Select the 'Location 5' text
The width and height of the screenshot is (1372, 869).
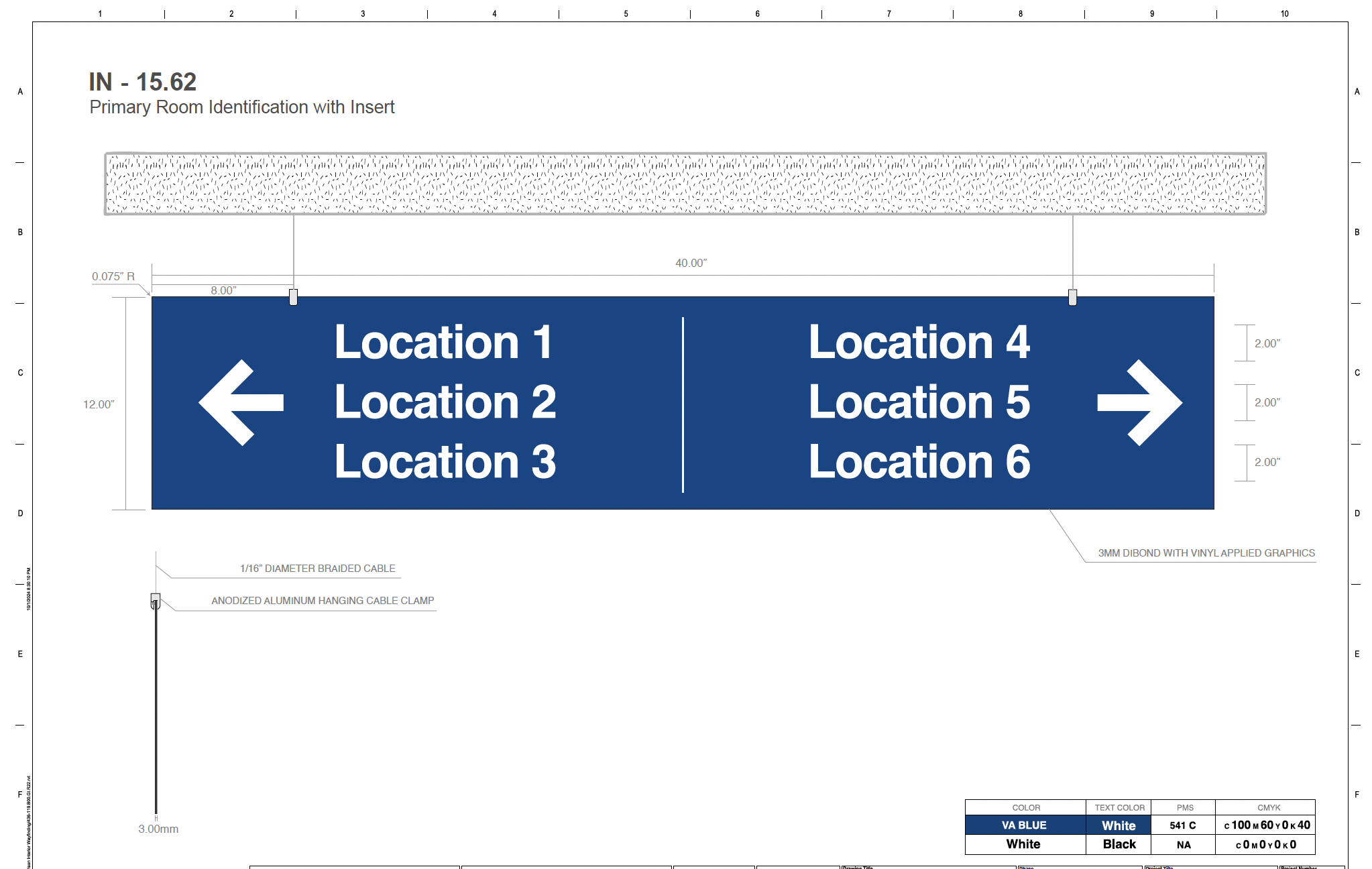click(x=919, y=402)
